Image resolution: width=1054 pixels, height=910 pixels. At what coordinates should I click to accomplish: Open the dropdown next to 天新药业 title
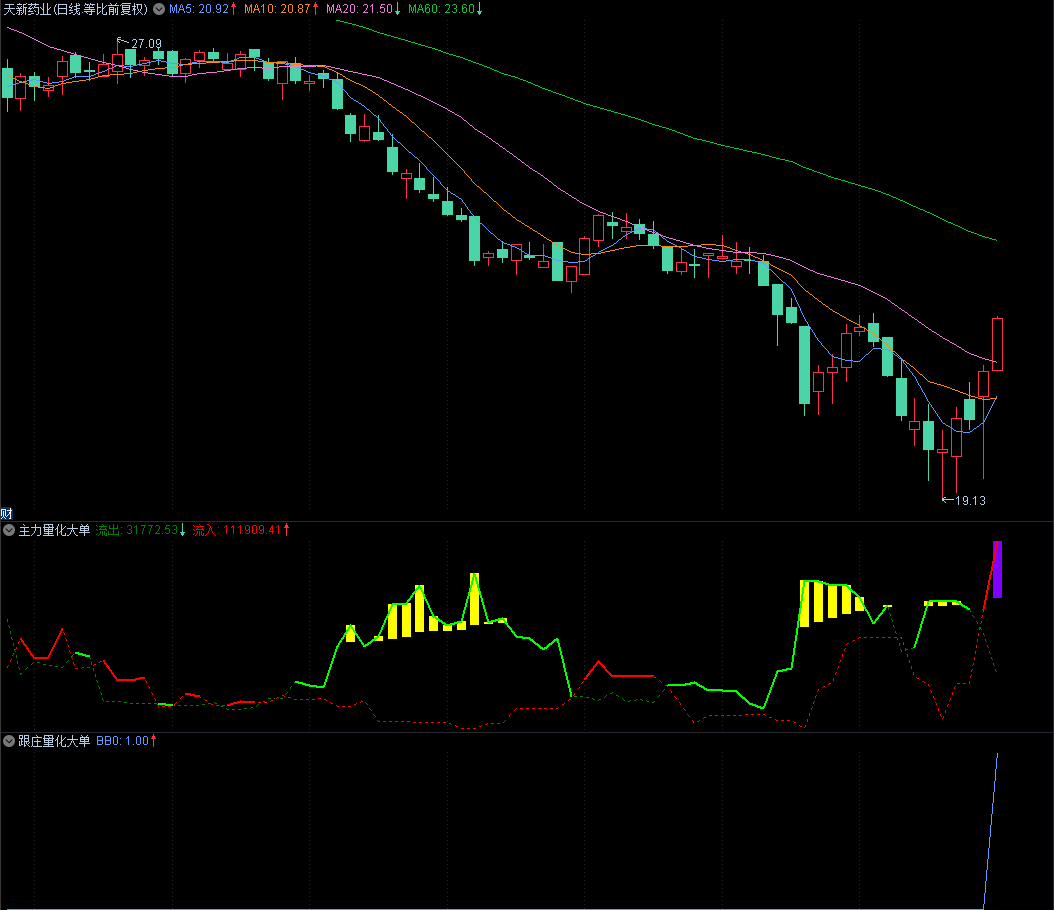158,9
